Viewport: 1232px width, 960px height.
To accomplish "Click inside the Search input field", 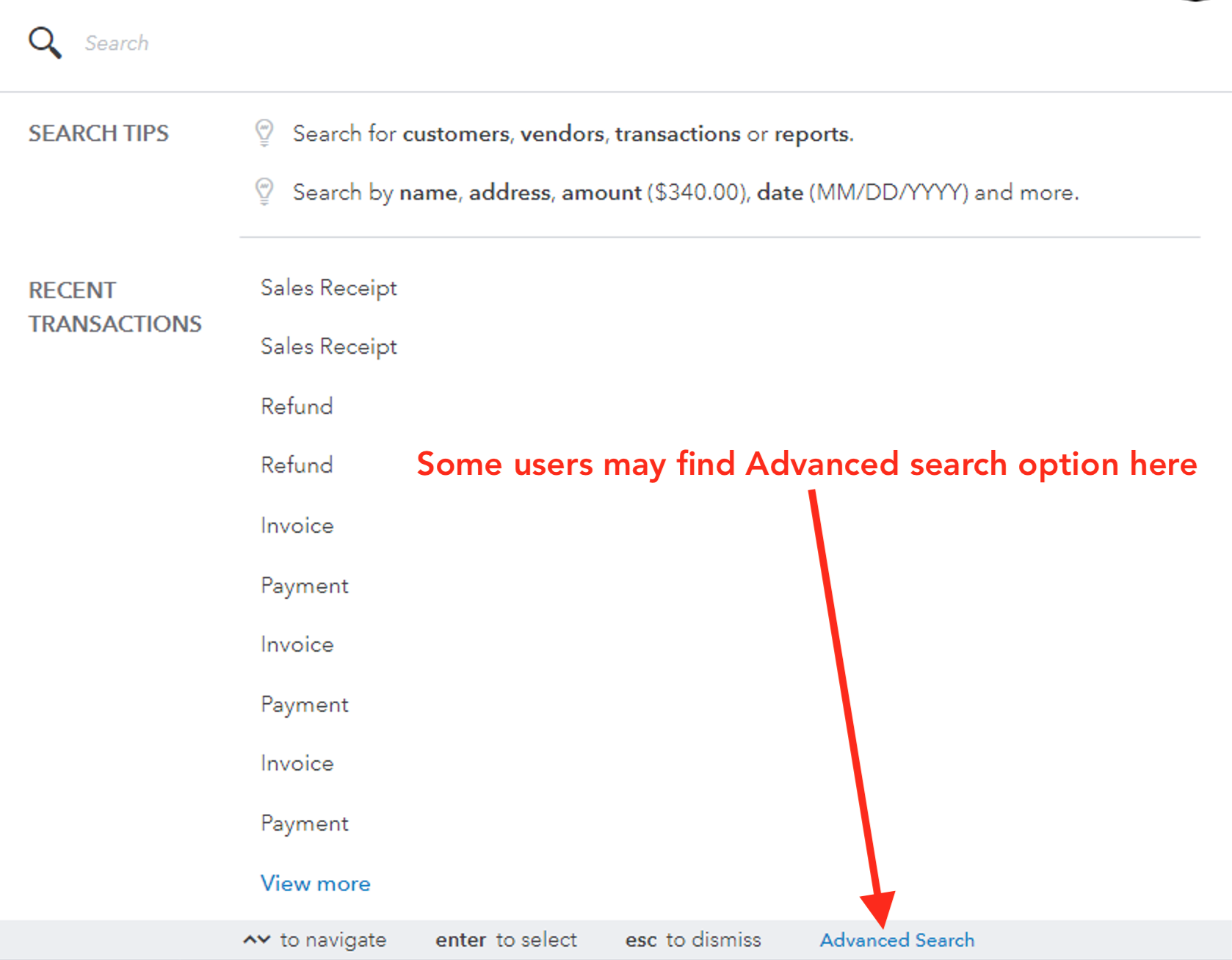I will coord(294,43).
